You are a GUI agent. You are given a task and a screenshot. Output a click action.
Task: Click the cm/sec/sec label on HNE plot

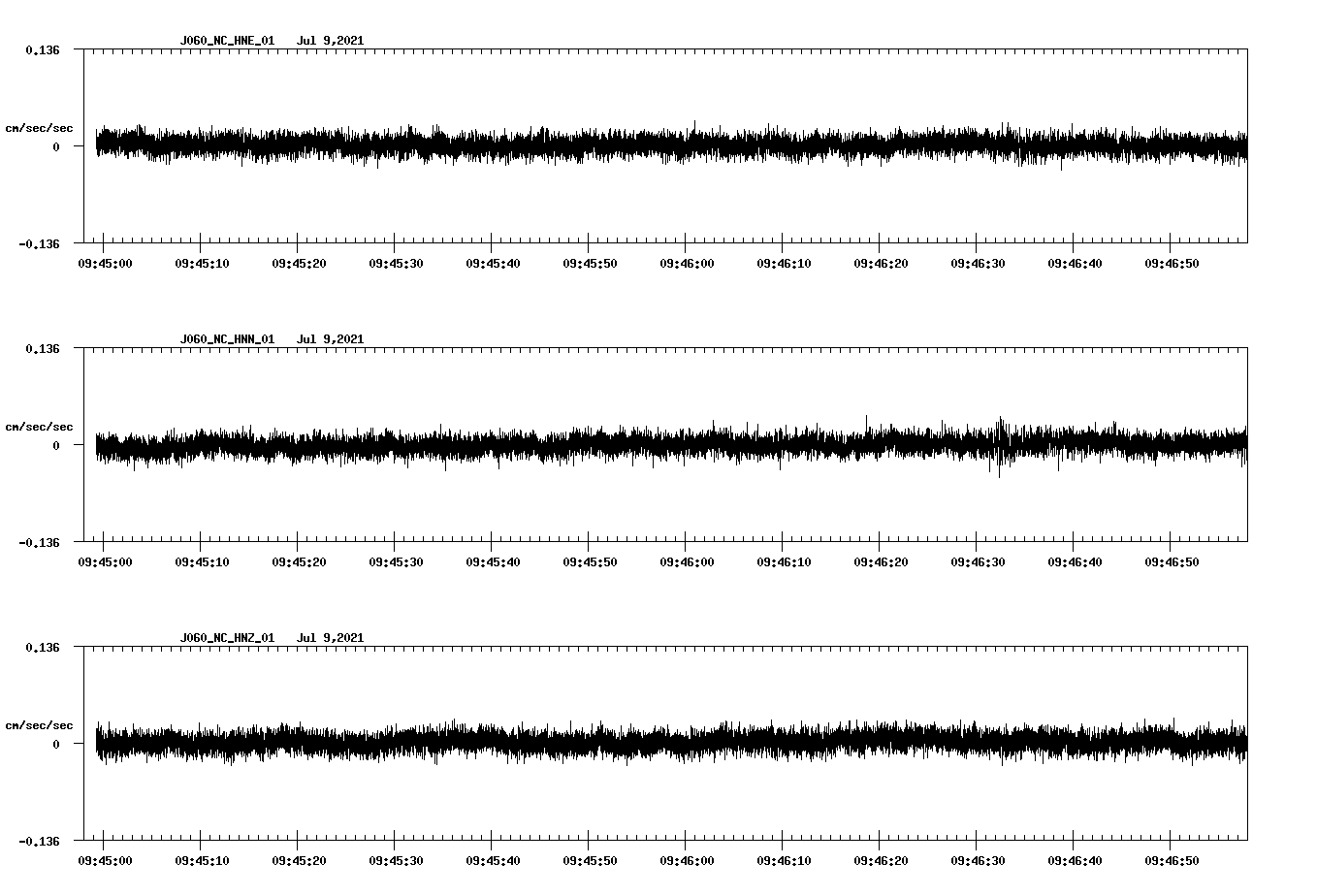tap(39, 127)
